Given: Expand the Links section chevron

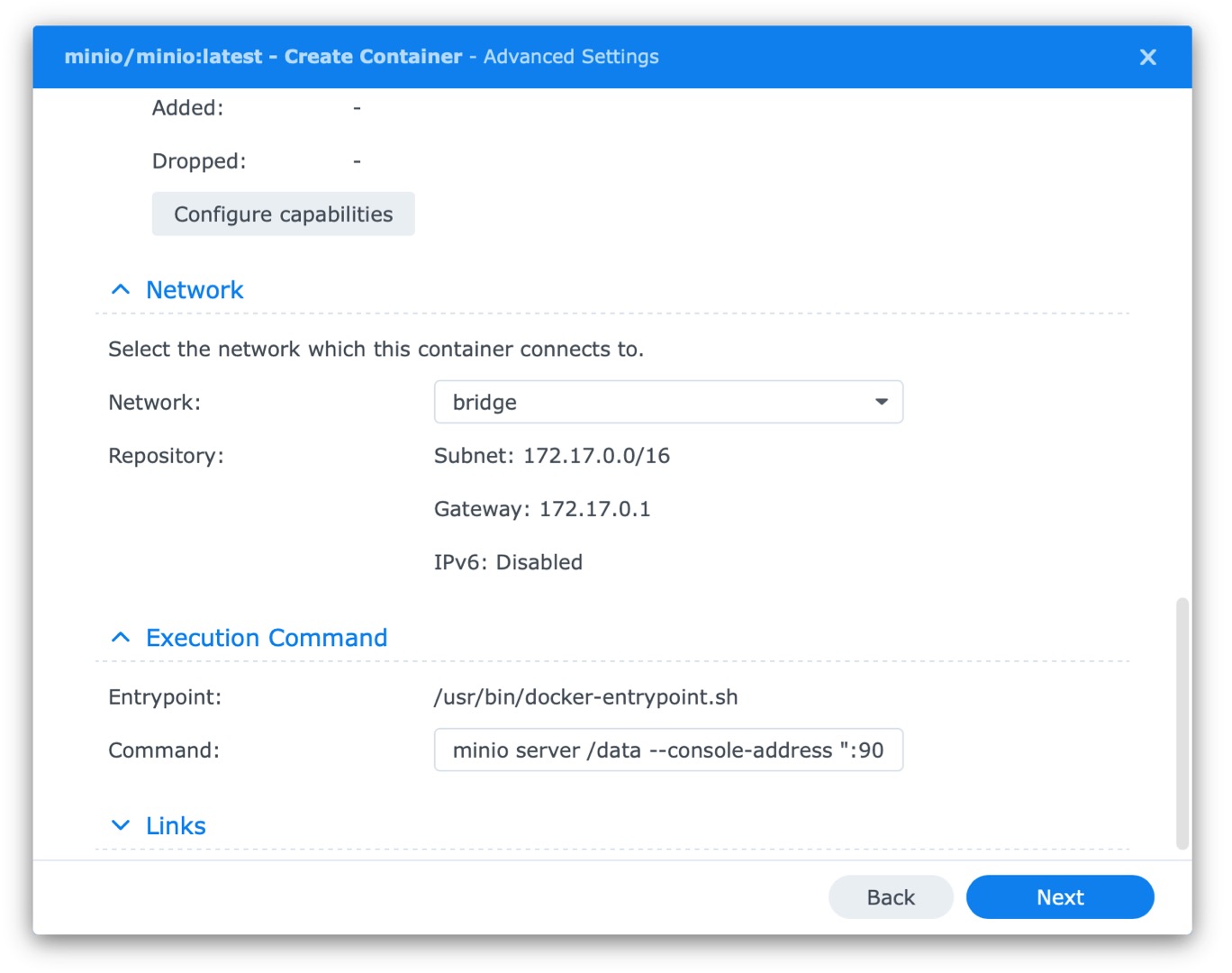Looking at the screenshot, I should coord(120,825).
